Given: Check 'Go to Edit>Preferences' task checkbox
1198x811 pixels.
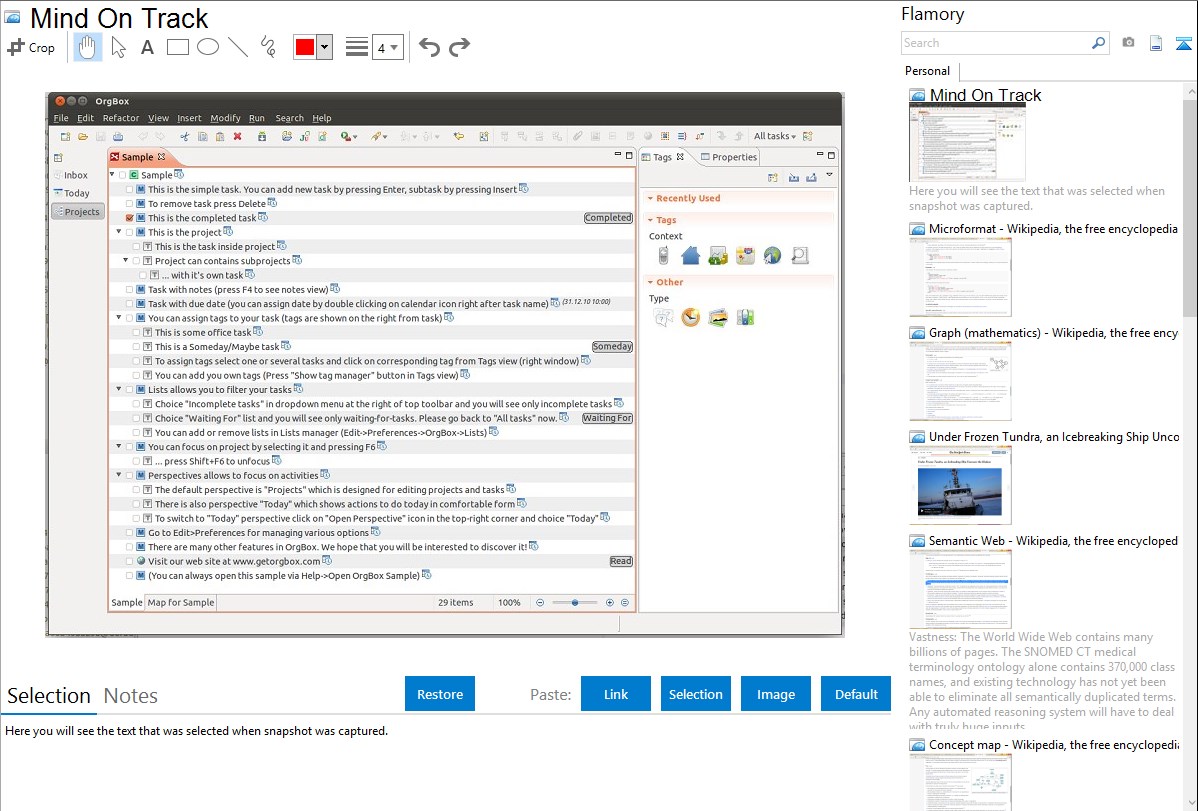Looking at the screenshot, I should point(130,533).
